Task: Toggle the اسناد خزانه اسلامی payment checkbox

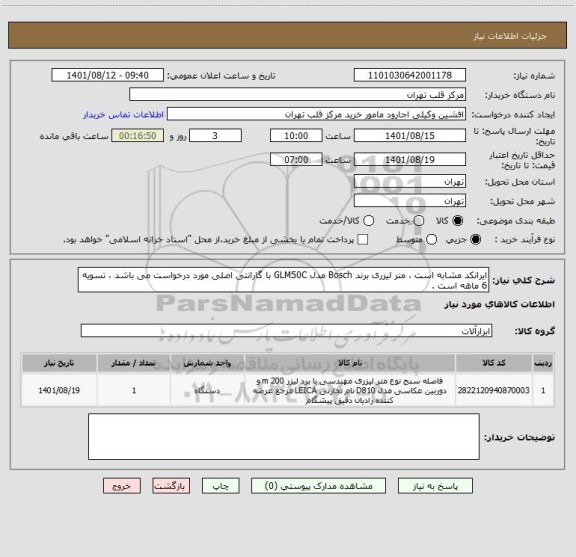Action: [x=363, y=240]
